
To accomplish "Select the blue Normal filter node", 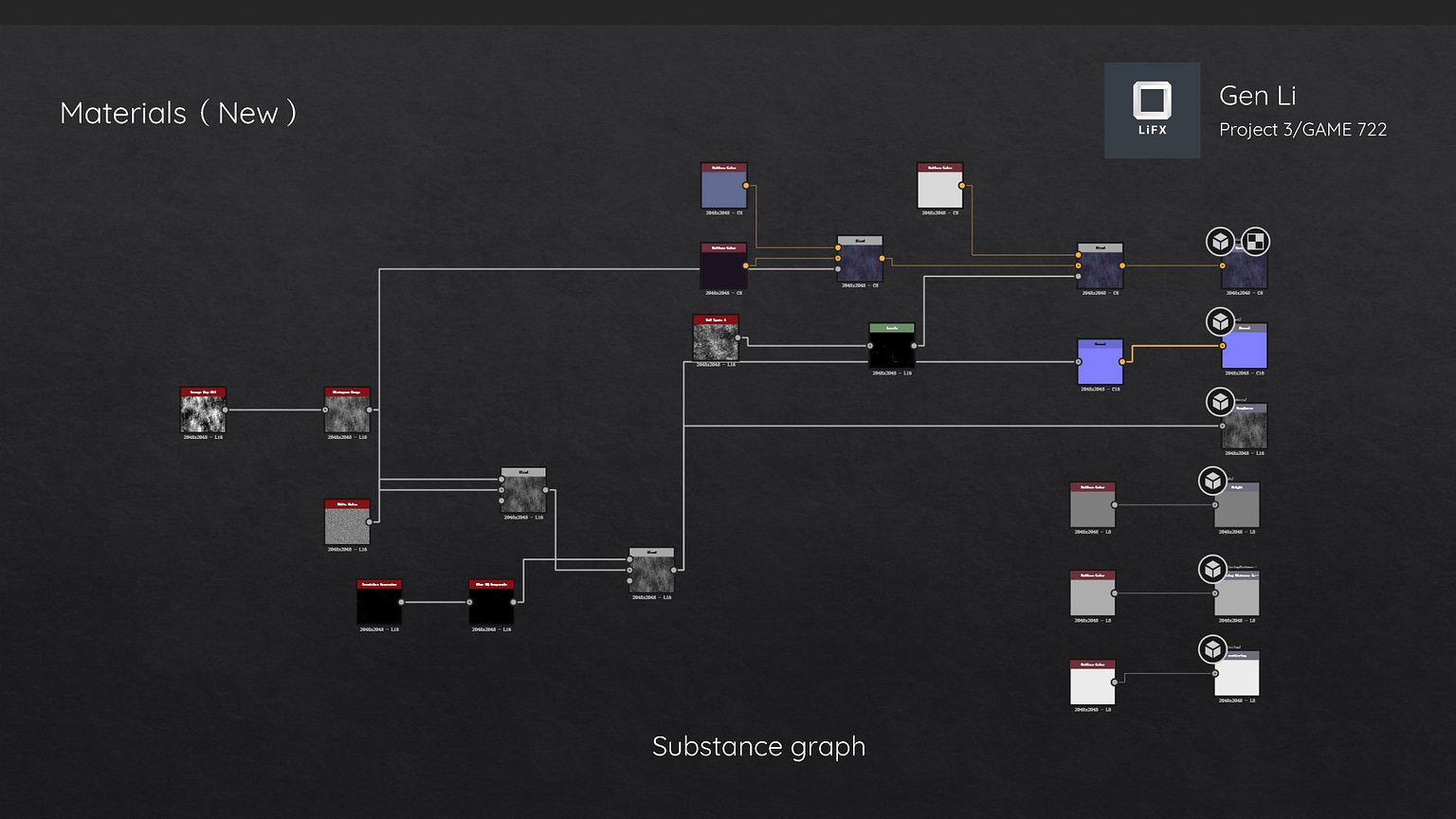I will pyautogui.click(x=1100, y=362).
